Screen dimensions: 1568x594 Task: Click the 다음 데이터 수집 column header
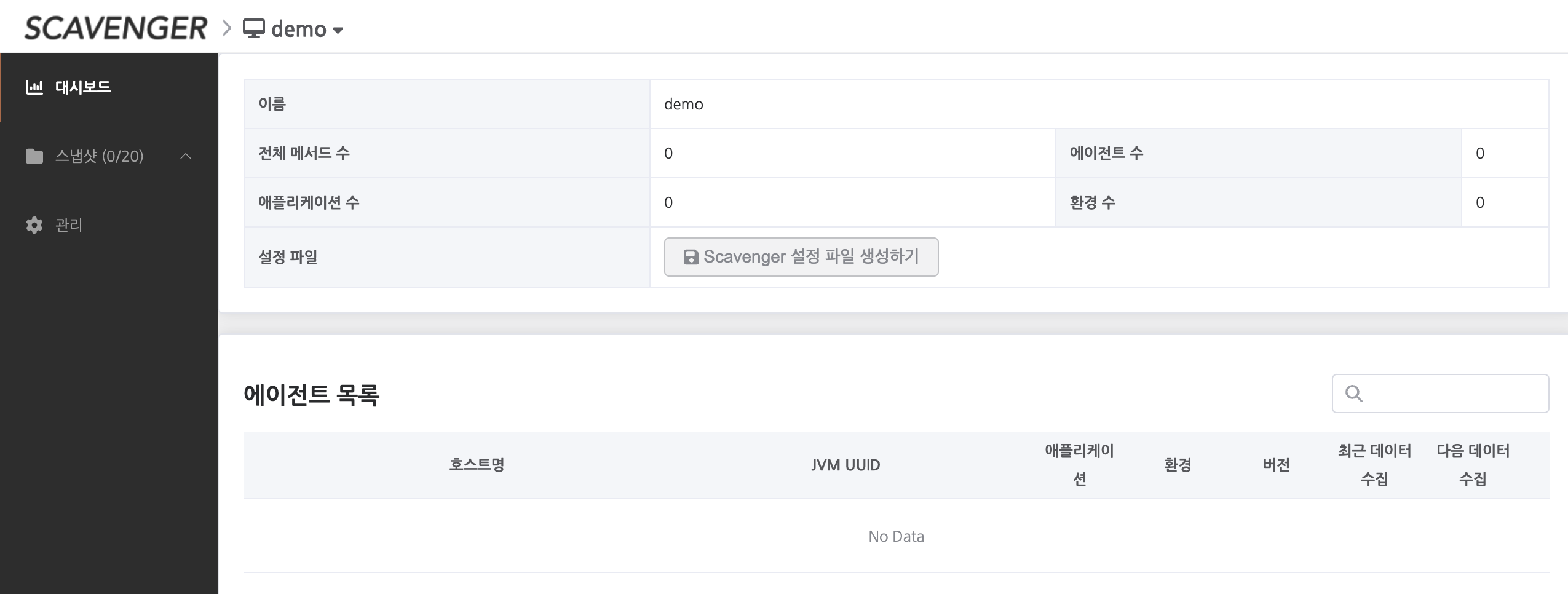[1473, 465]
